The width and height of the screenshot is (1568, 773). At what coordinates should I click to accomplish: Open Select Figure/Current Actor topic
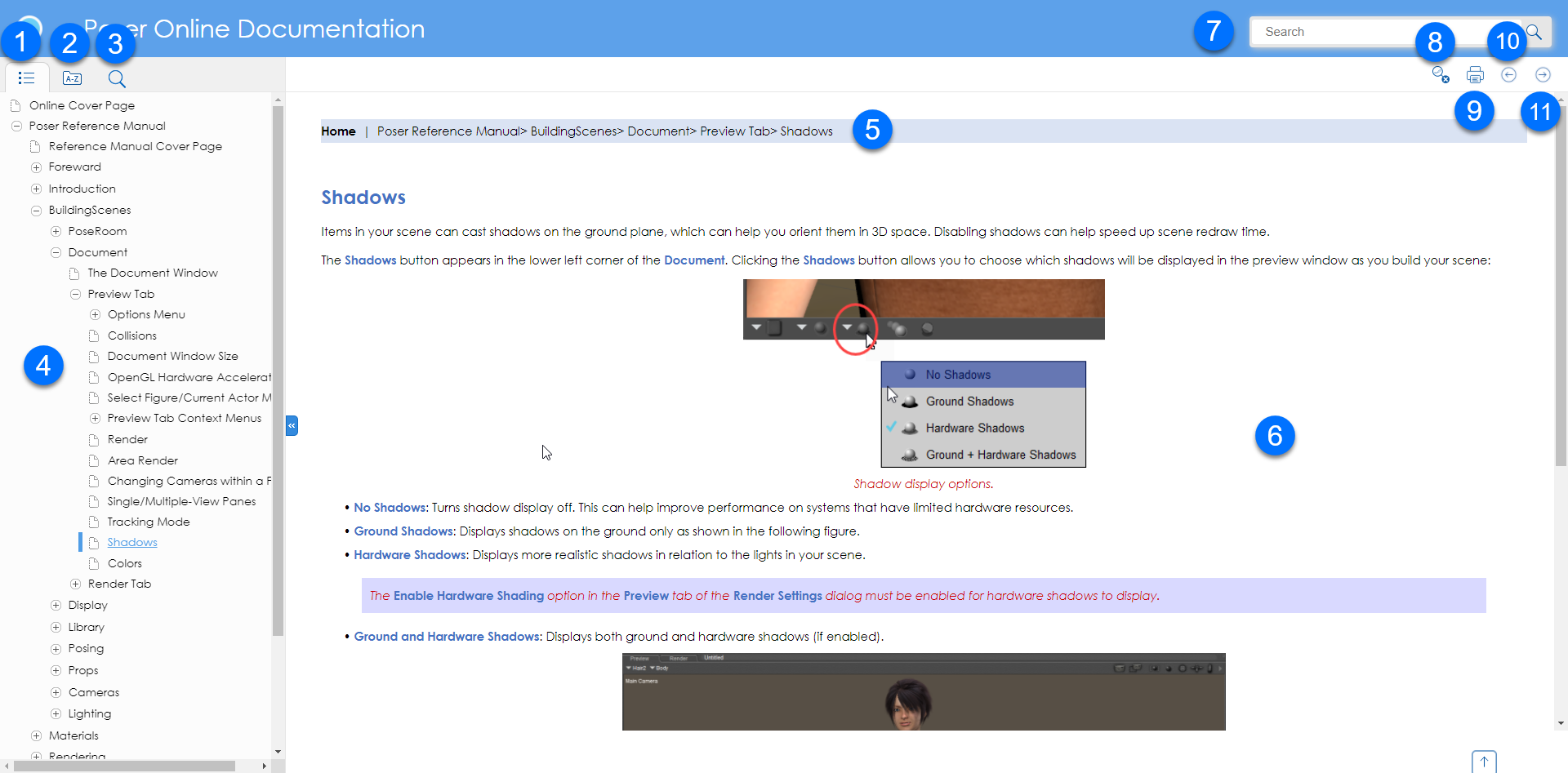pyautogui.click(x=189, y=398)
